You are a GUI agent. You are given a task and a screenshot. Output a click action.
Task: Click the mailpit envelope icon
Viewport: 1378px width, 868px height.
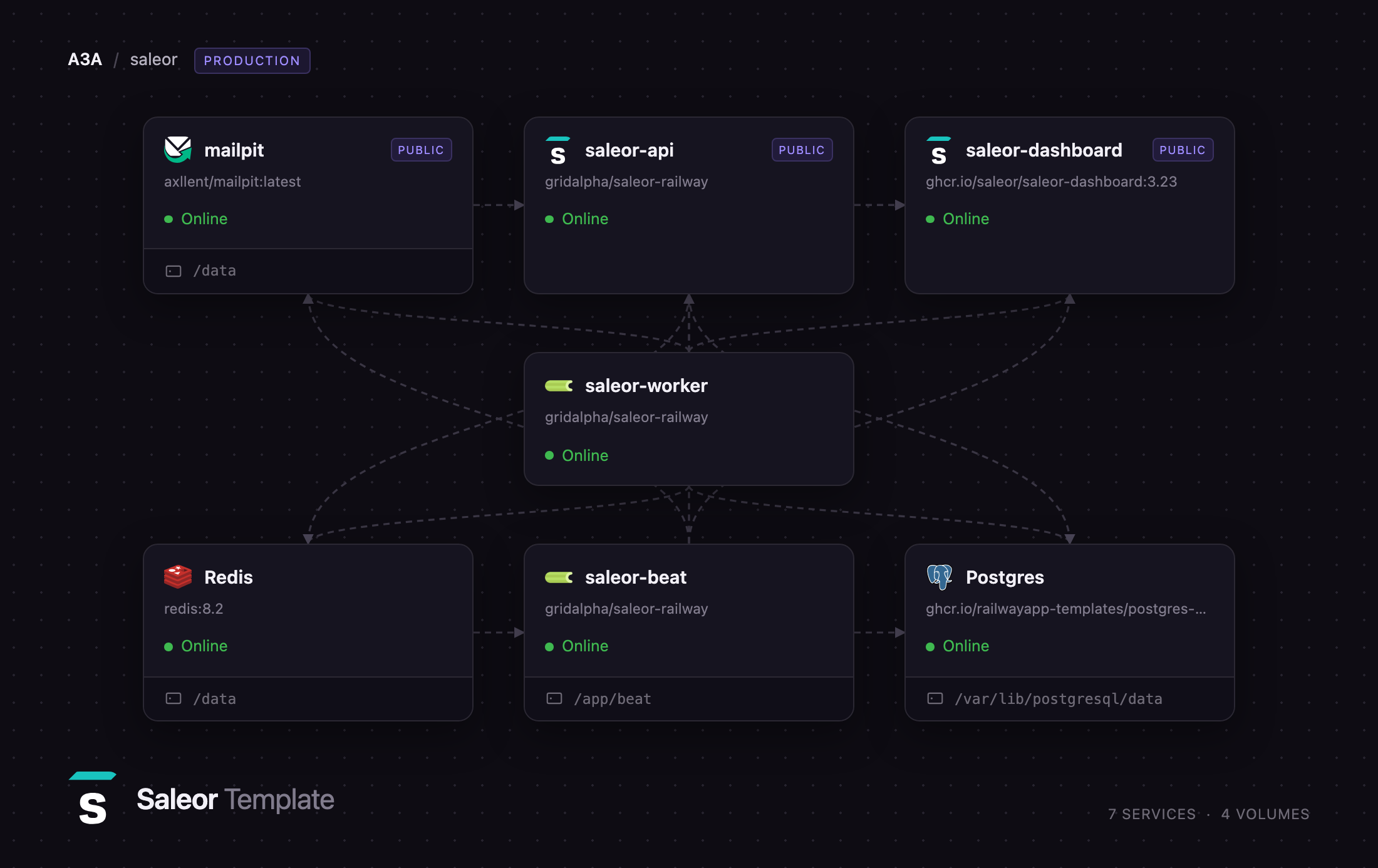coord(178,150)
